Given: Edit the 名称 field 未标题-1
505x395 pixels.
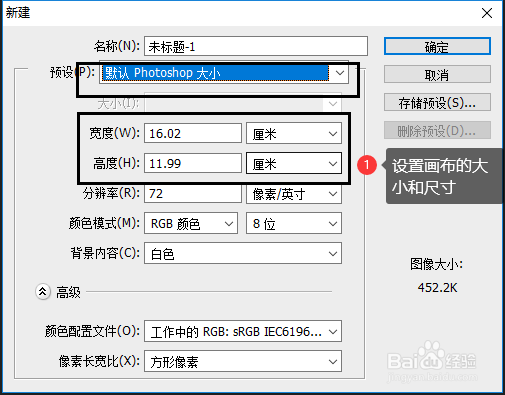Looking at the screenshot, I should click(x=256, y=46).
